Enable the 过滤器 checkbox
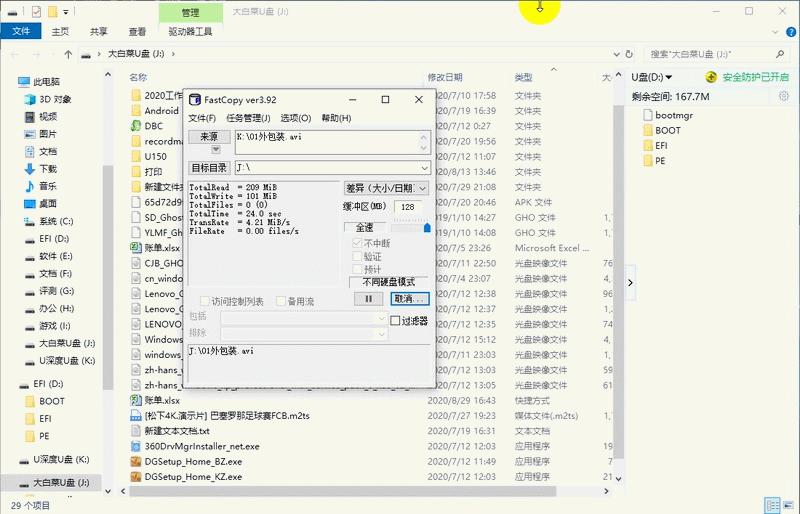The height and width of the screenshot is (514, 800). (x=395, y=321)
